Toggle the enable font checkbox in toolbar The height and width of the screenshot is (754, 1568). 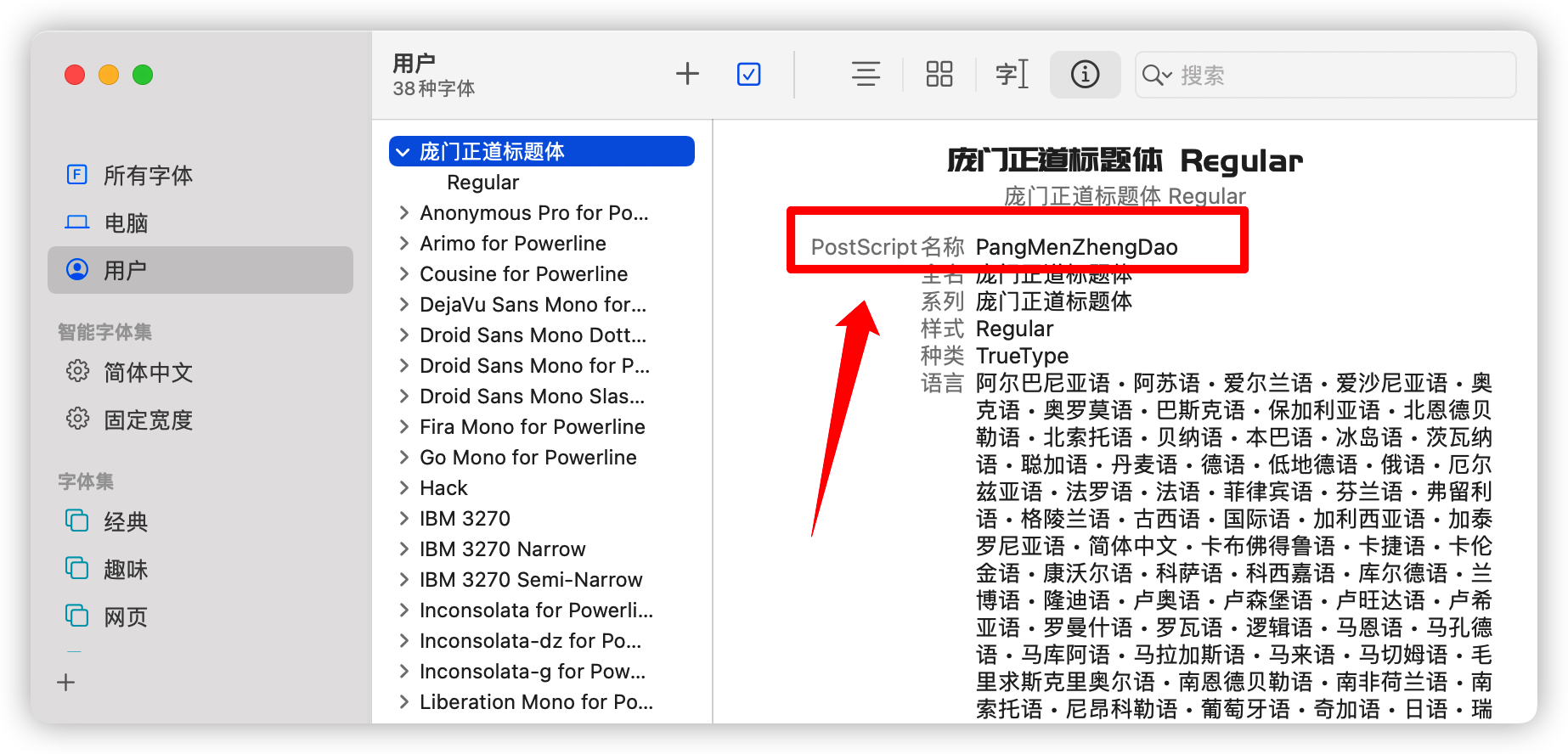click(x=748, y=75)
